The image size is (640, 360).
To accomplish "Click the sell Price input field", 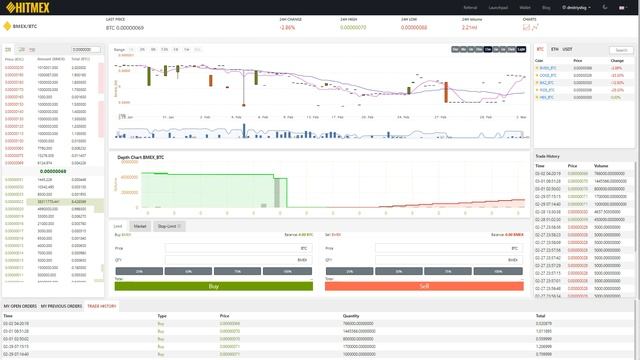I will click(x=449, y=248).
